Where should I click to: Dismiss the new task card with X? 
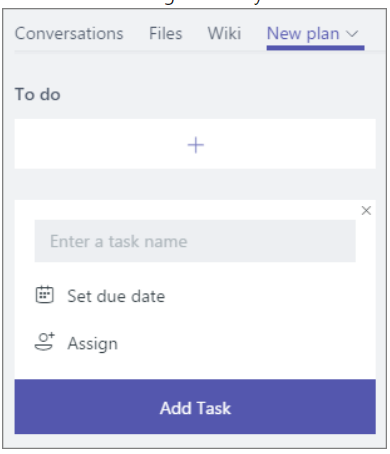(366, 210)
